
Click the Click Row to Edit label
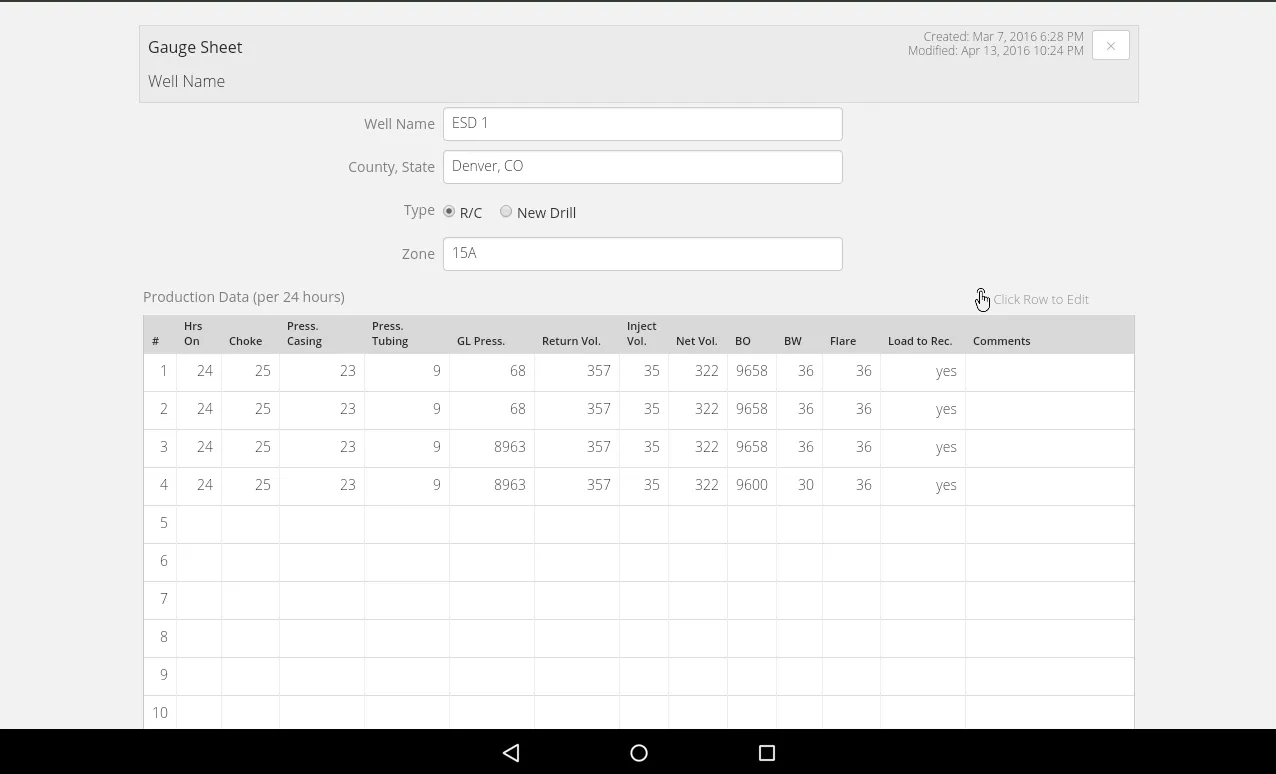pyautogui.click(x=1042, y=299)
